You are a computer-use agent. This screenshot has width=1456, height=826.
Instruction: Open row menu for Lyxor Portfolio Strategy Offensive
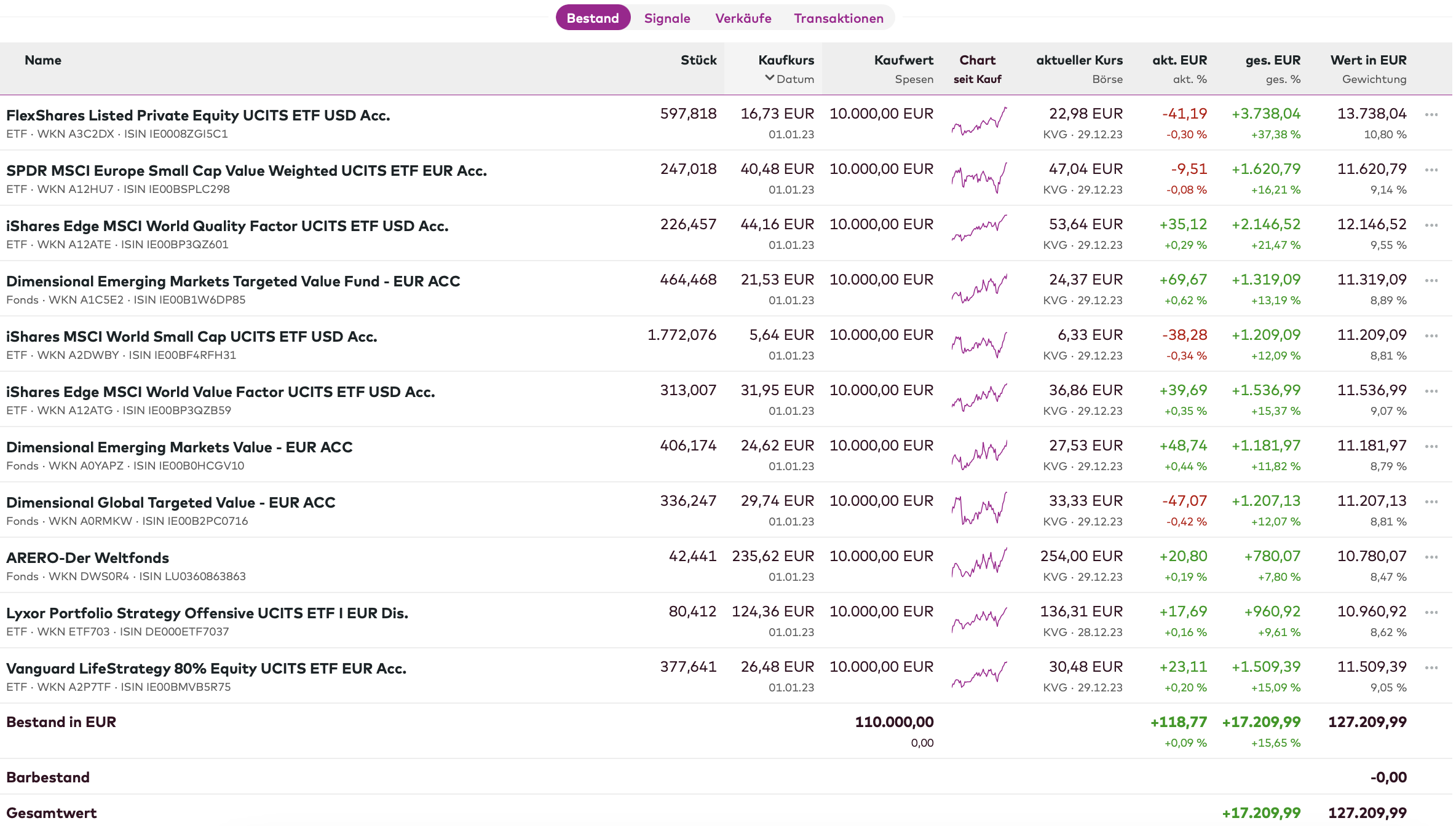click(1431, 613)
